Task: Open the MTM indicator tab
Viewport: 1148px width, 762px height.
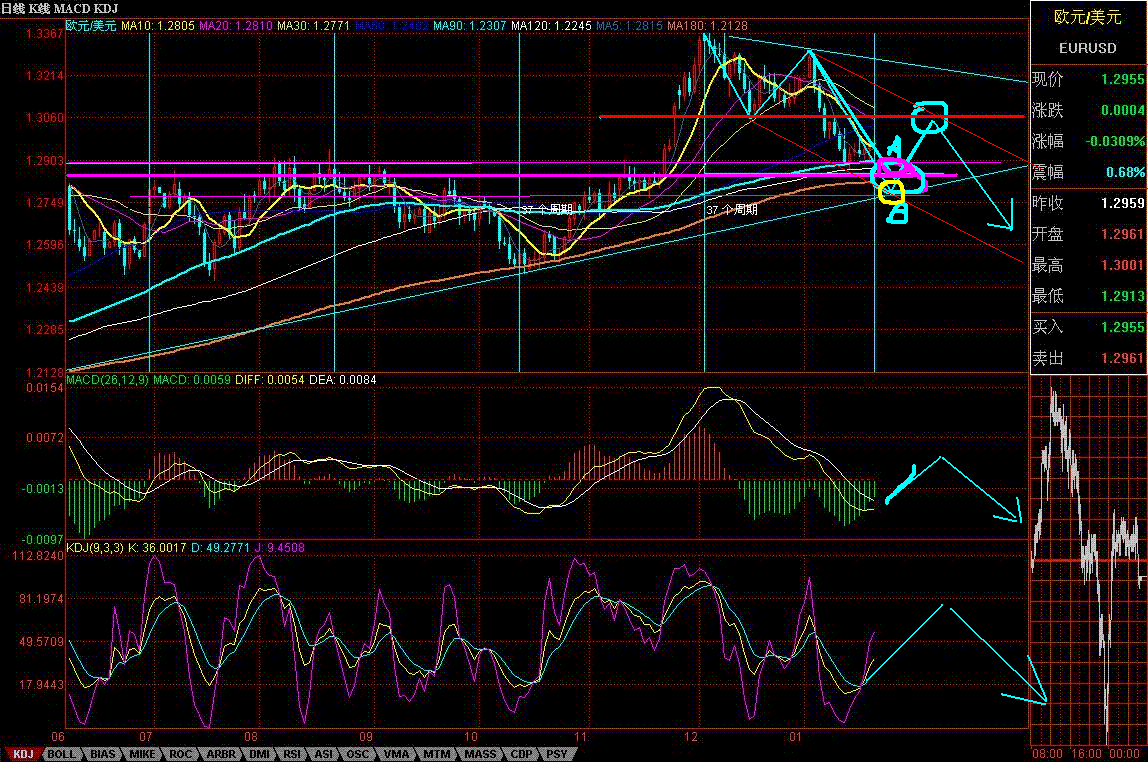Action: pos(436,754)
